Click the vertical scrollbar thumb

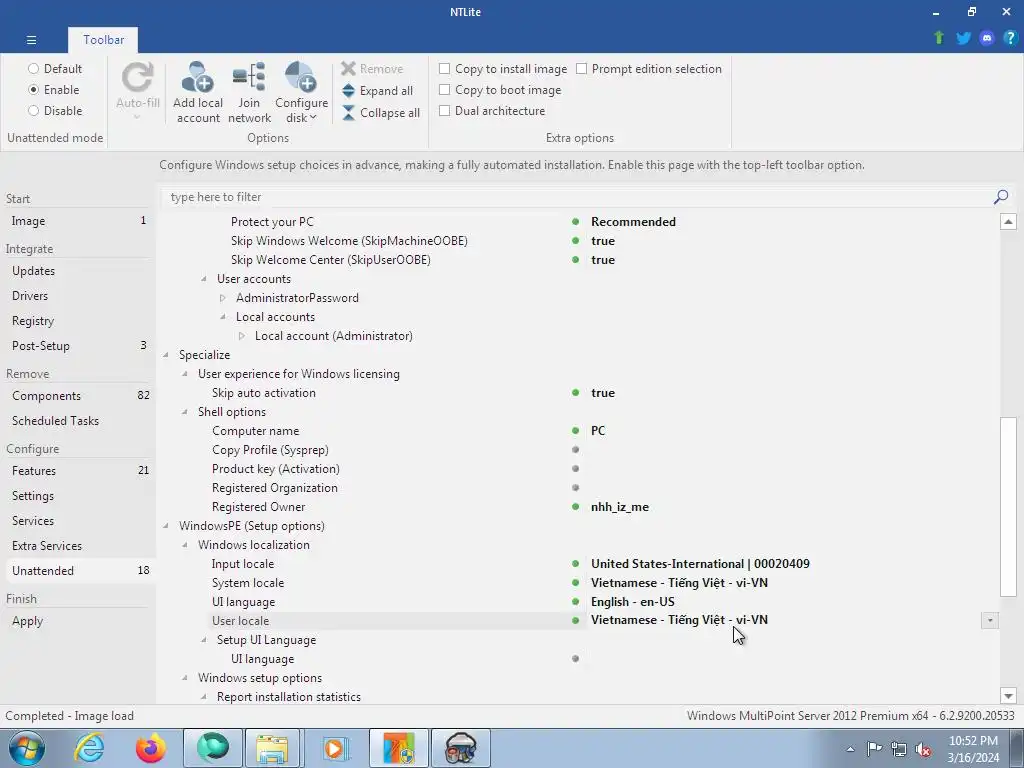(x=1008, y=506)
